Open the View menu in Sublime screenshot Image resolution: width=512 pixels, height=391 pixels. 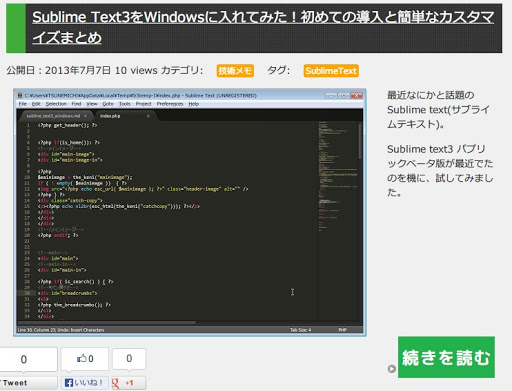(x=92, y=104)
